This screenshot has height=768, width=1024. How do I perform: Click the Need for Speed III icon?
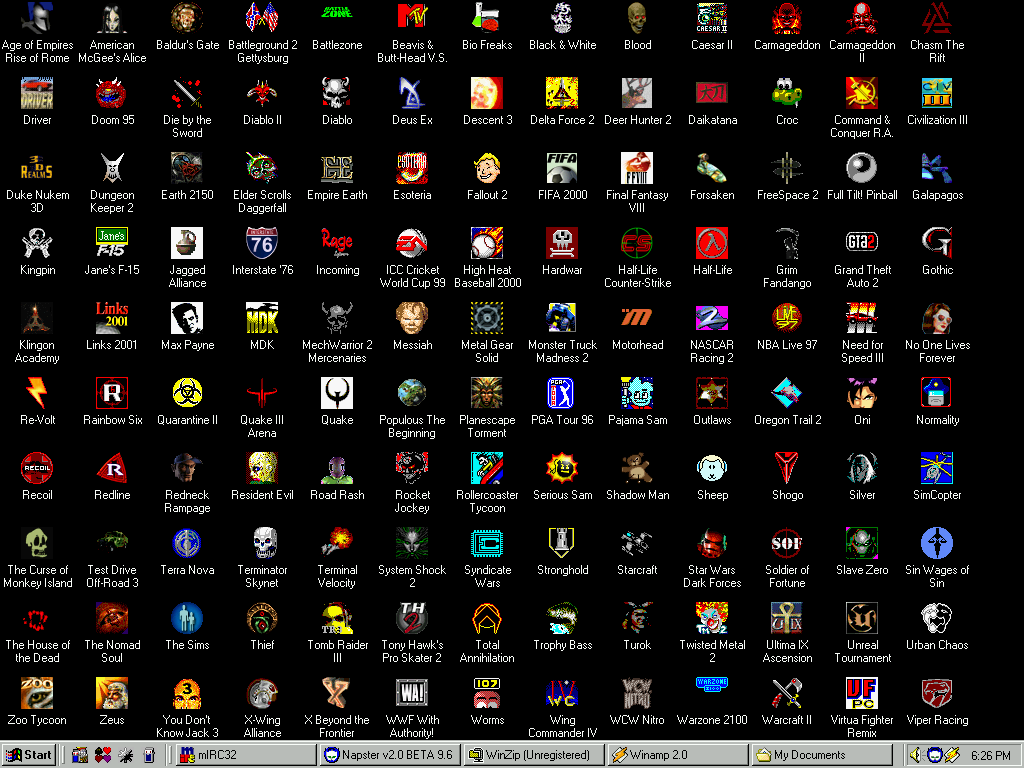tap(862, 319)
